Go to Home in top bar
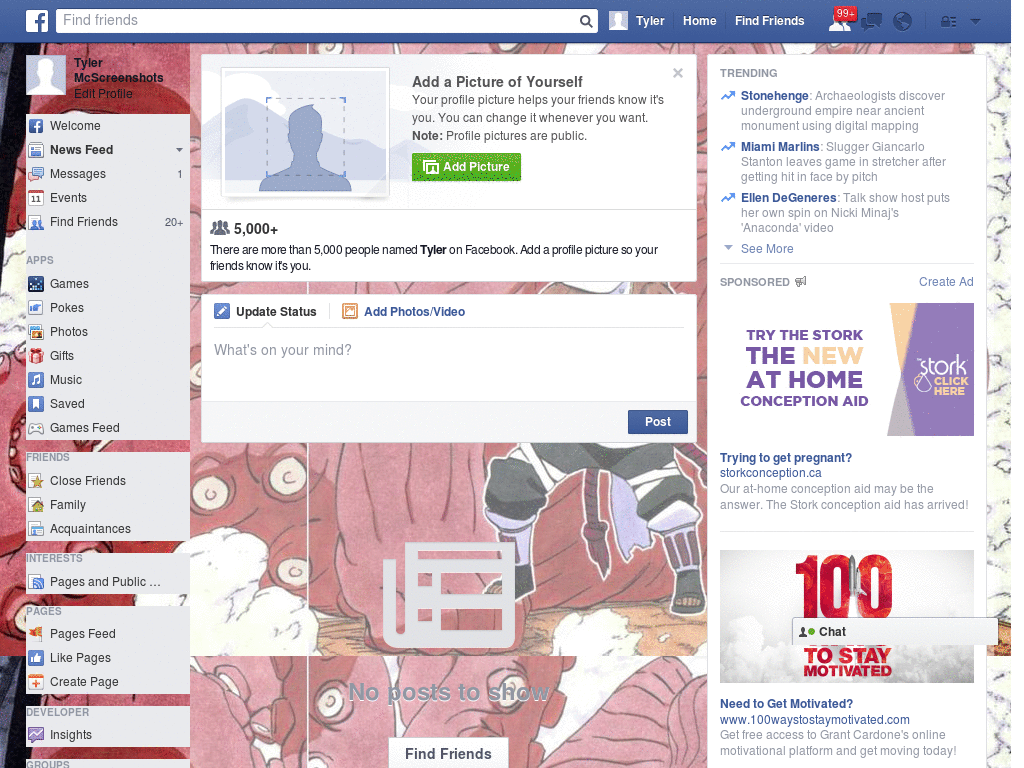Screen dimensions: 1024x768 point(699,21)
